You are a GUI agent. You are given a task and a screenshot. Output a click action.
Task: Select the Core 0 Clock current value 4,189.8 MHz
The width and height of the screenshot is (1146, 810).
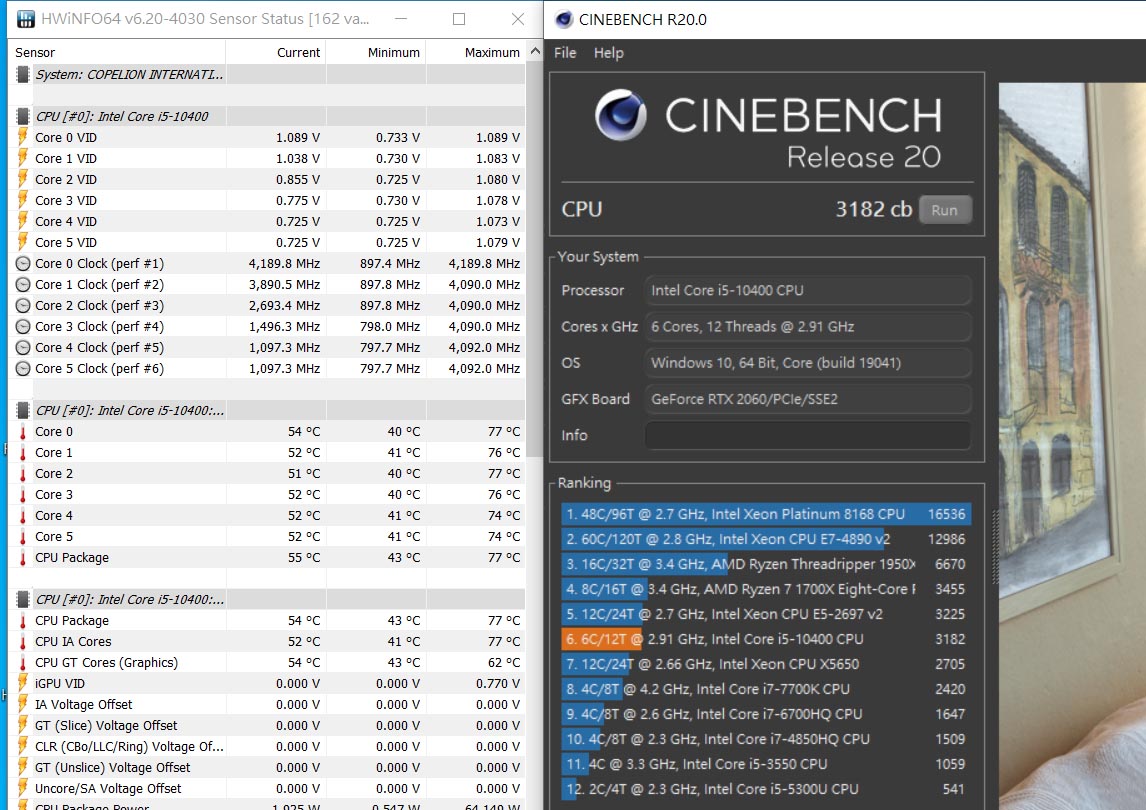284,264
